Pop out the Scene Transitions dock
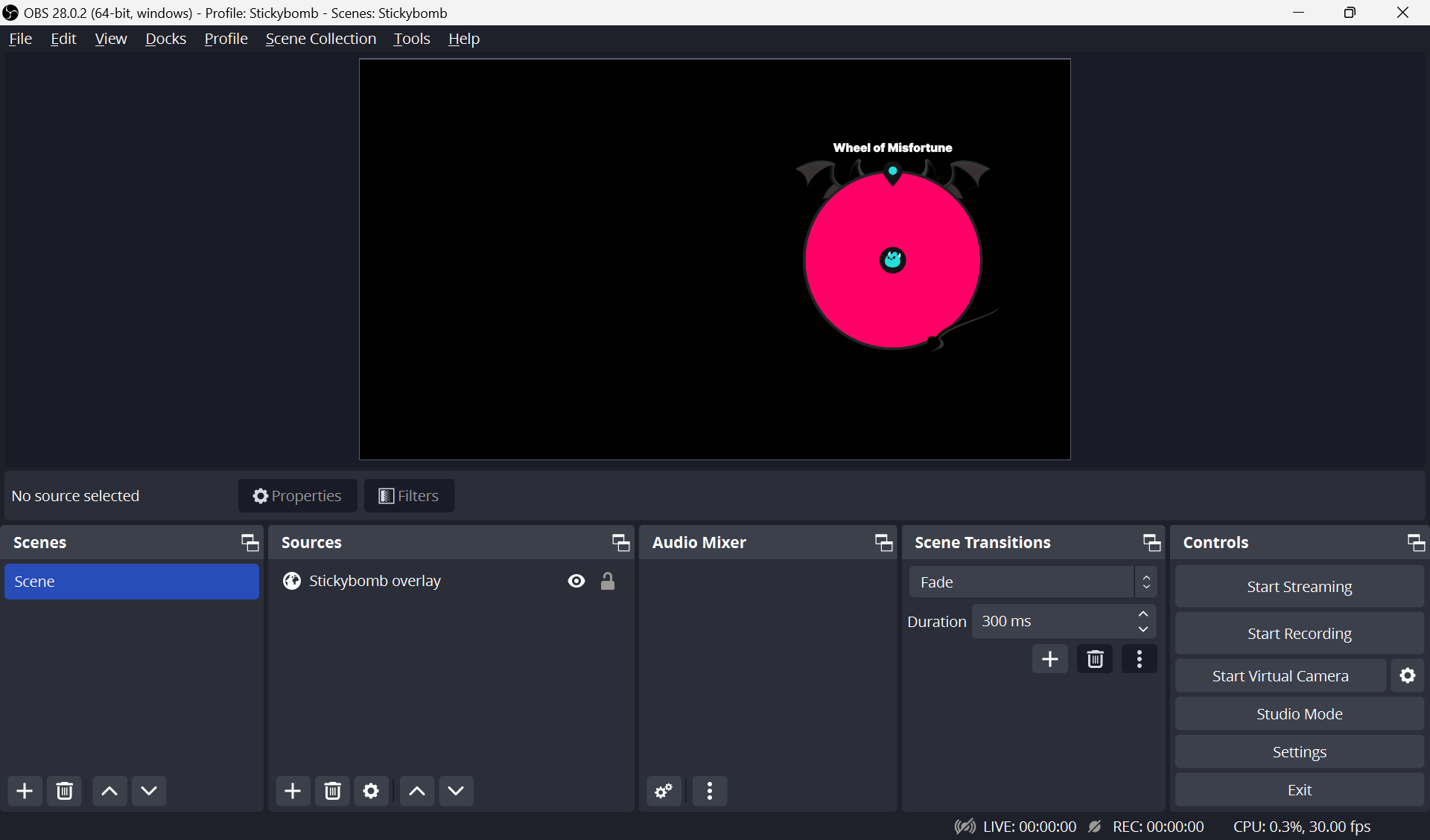This screenshot has height=840, width=1430. (1151, 543)
